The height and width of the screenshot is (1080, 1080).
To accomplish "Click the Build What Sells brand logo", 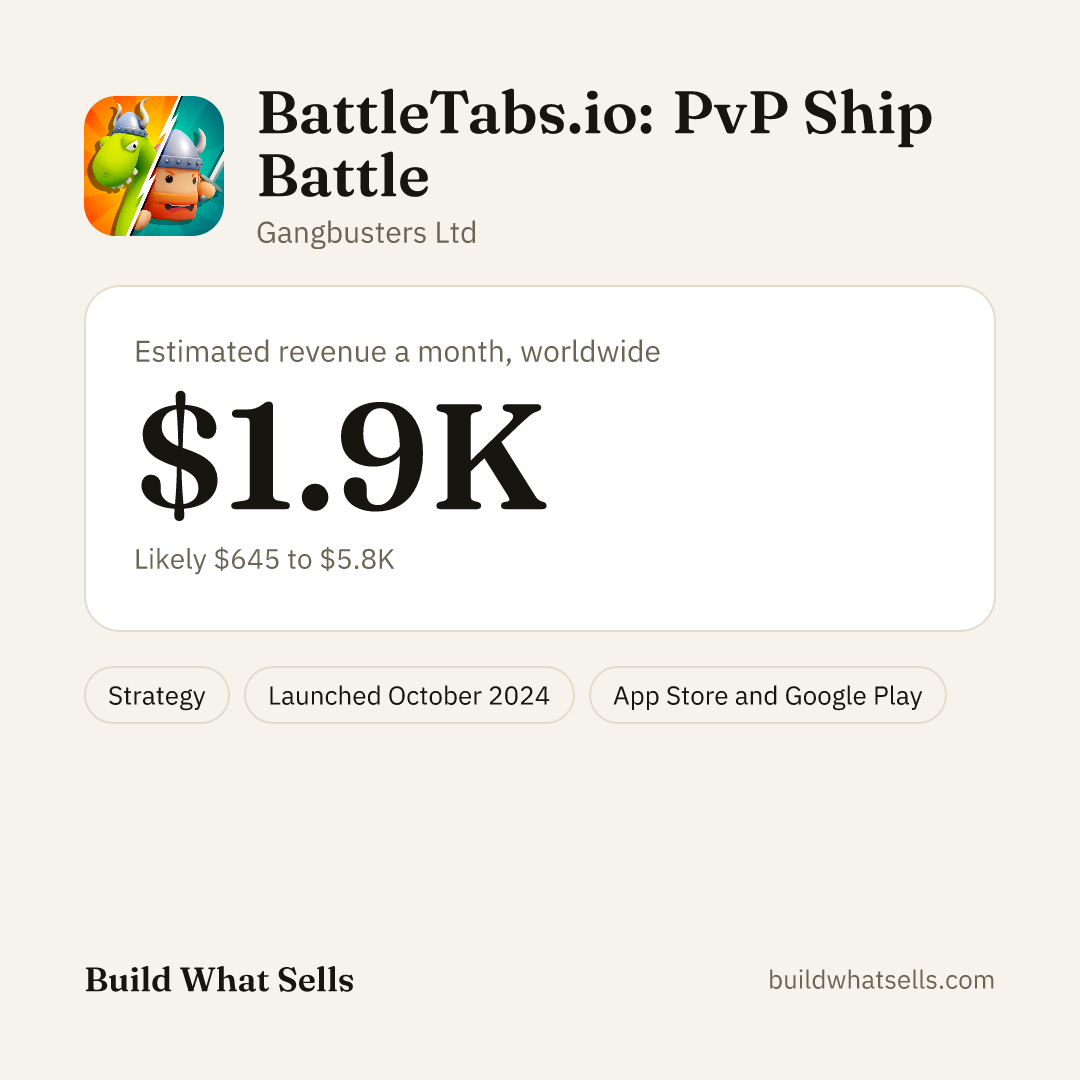I will click(x=219, y=979).
